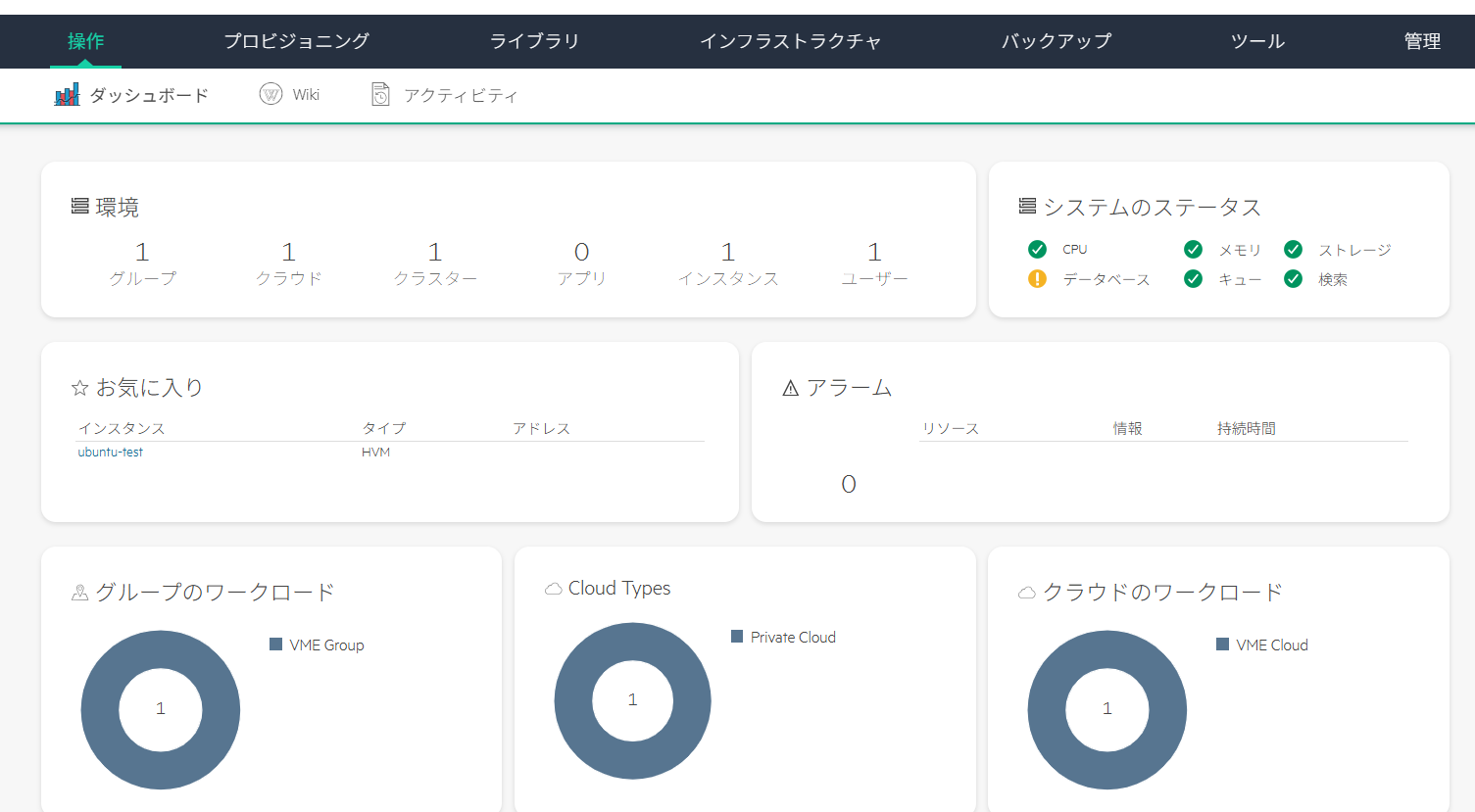Open the アクティビティ tab
This screenshot has width=1475, height=812.
[x=461, y=95]
